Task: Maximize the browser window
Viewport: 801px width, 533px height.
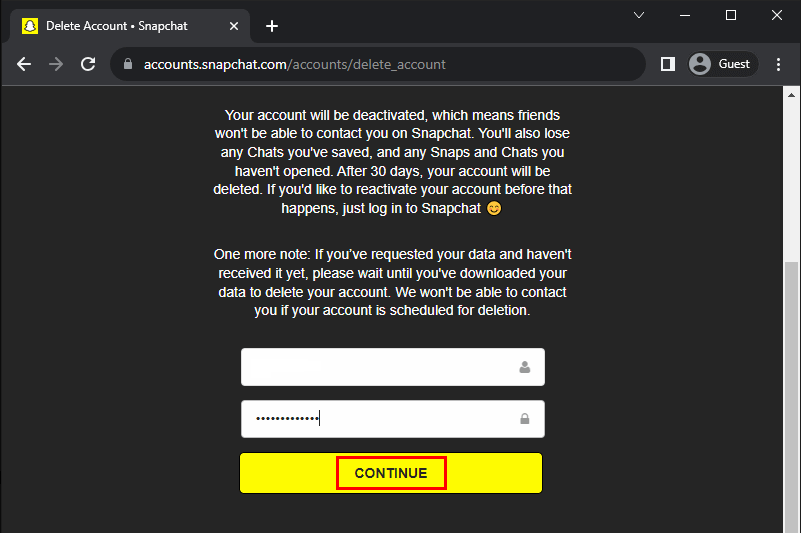Action: pyautogui.click(x=731, y=15)
